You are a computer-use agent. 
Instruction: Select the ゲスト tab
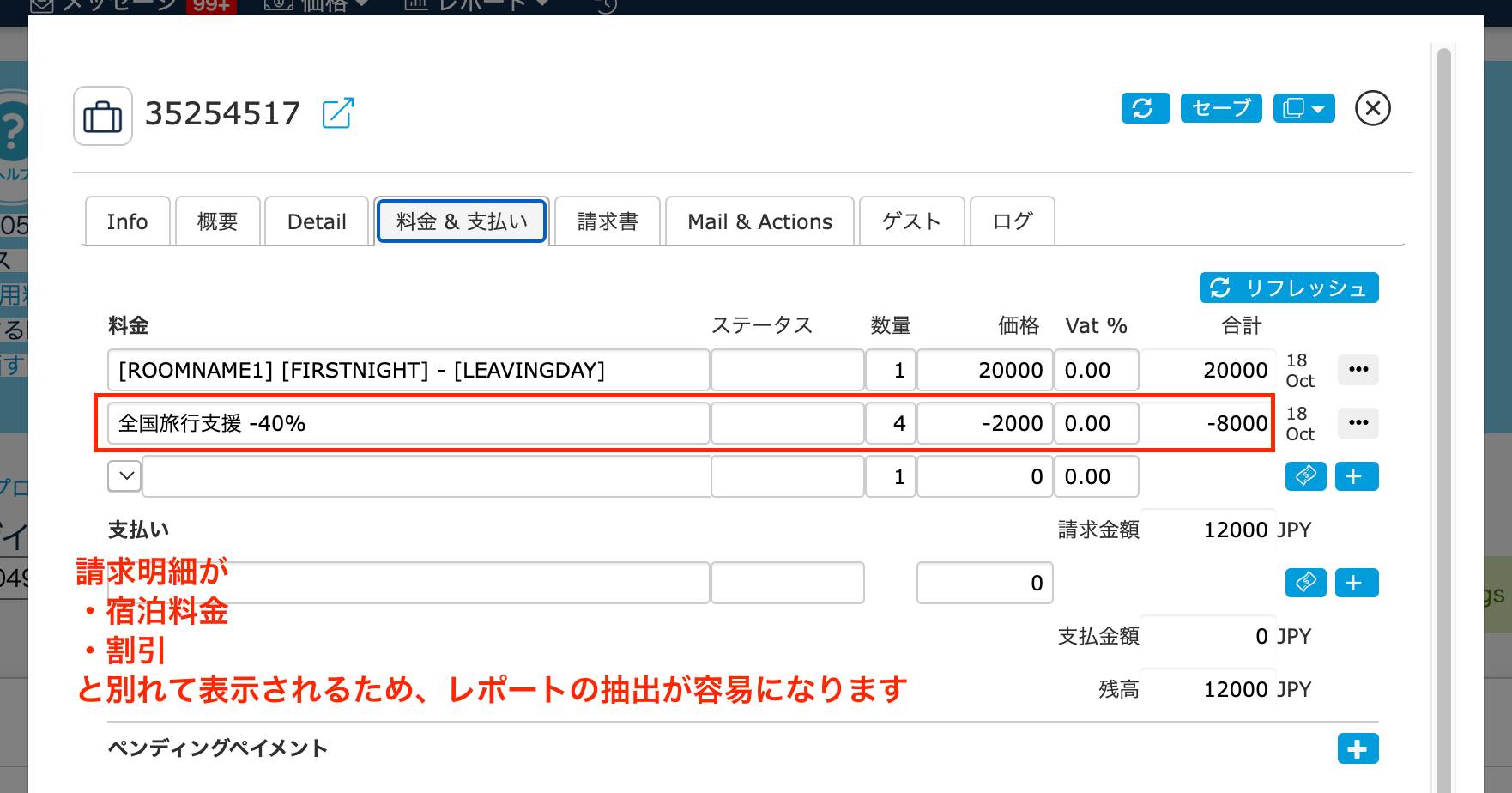point(911,221)
